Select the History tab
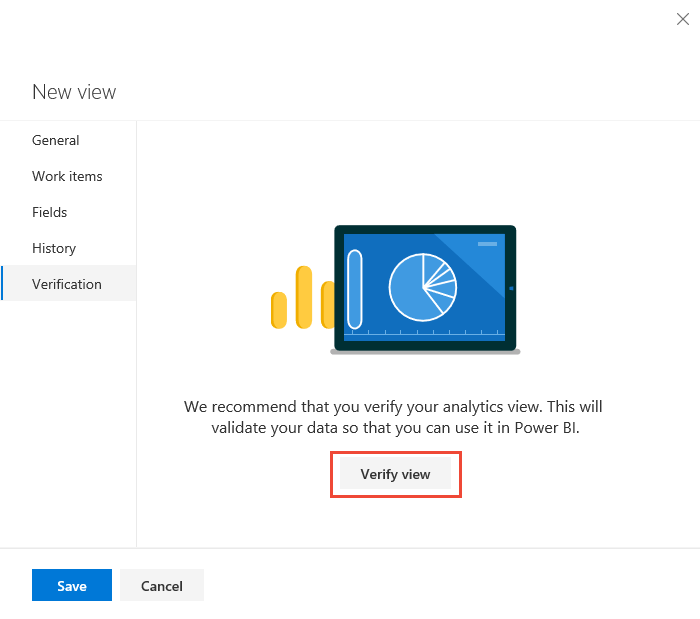Screen dimensions: 700x619 68,248
